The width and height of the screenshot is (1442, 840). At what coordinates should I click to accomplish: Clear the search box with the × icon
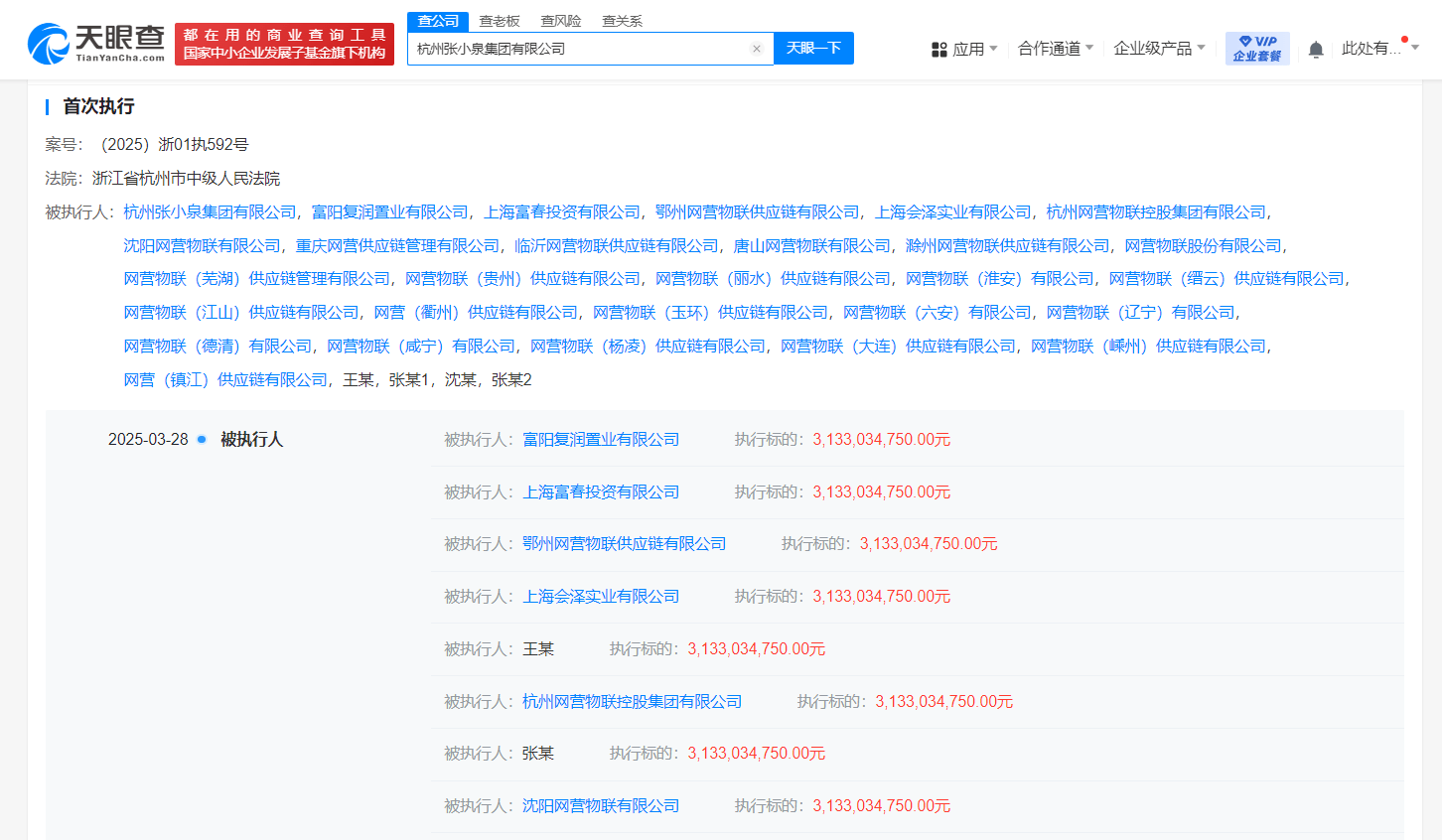tap(757, 49)
